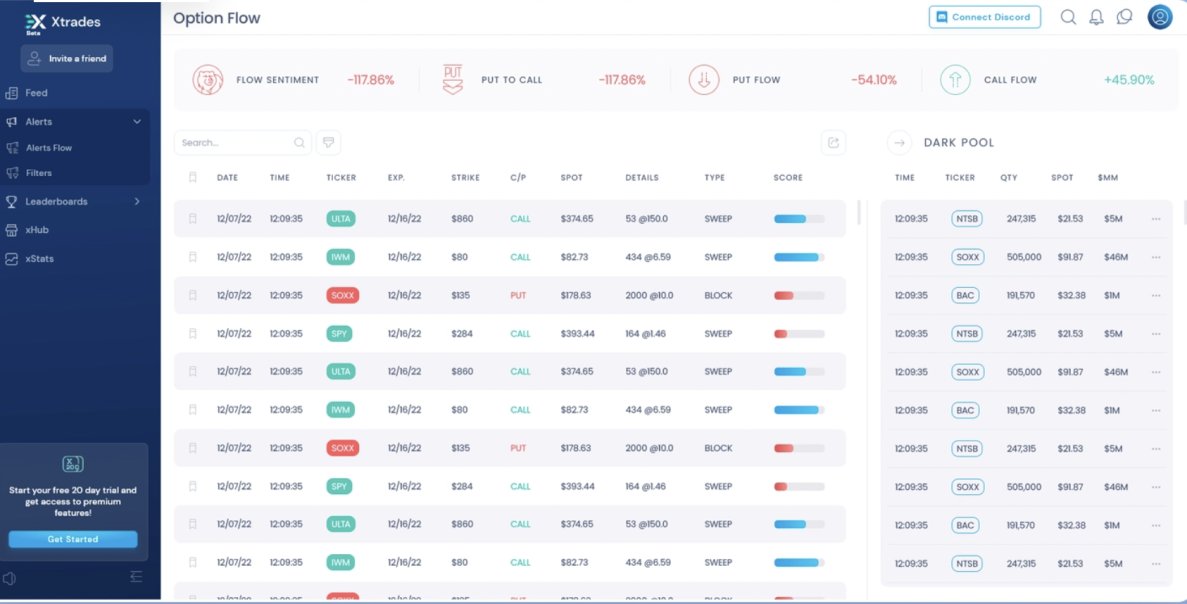Screen dimensions: 1187x604
Task: Sort by the SCORE column header
Action: [x=788, y=178]
